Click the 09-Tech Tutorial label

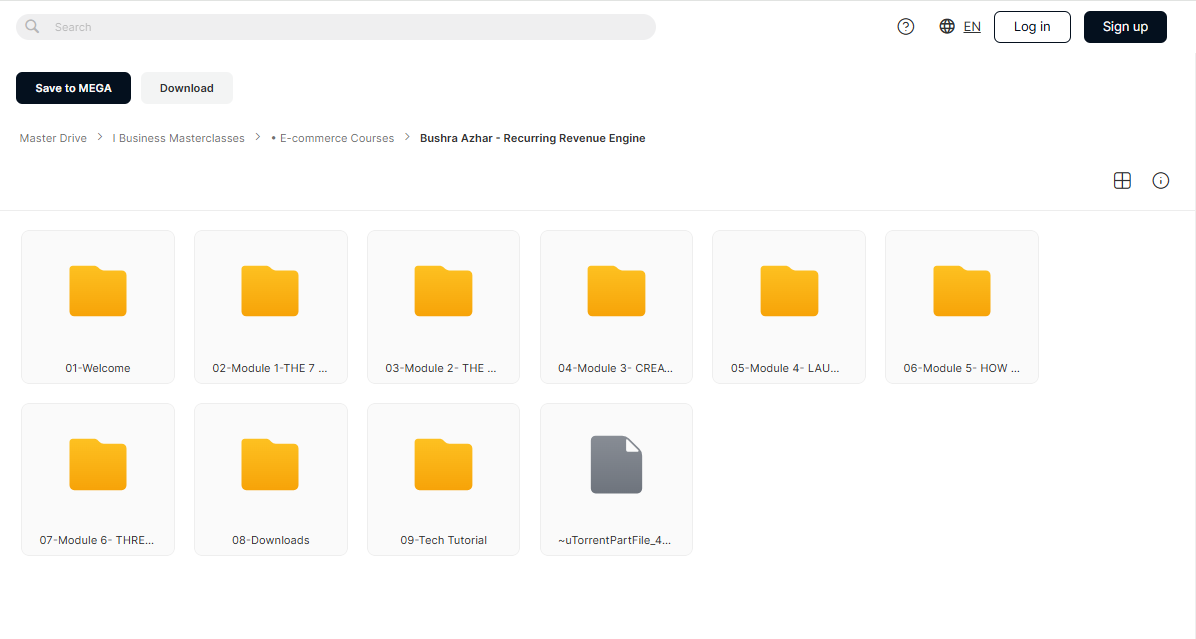click(443, 541)
